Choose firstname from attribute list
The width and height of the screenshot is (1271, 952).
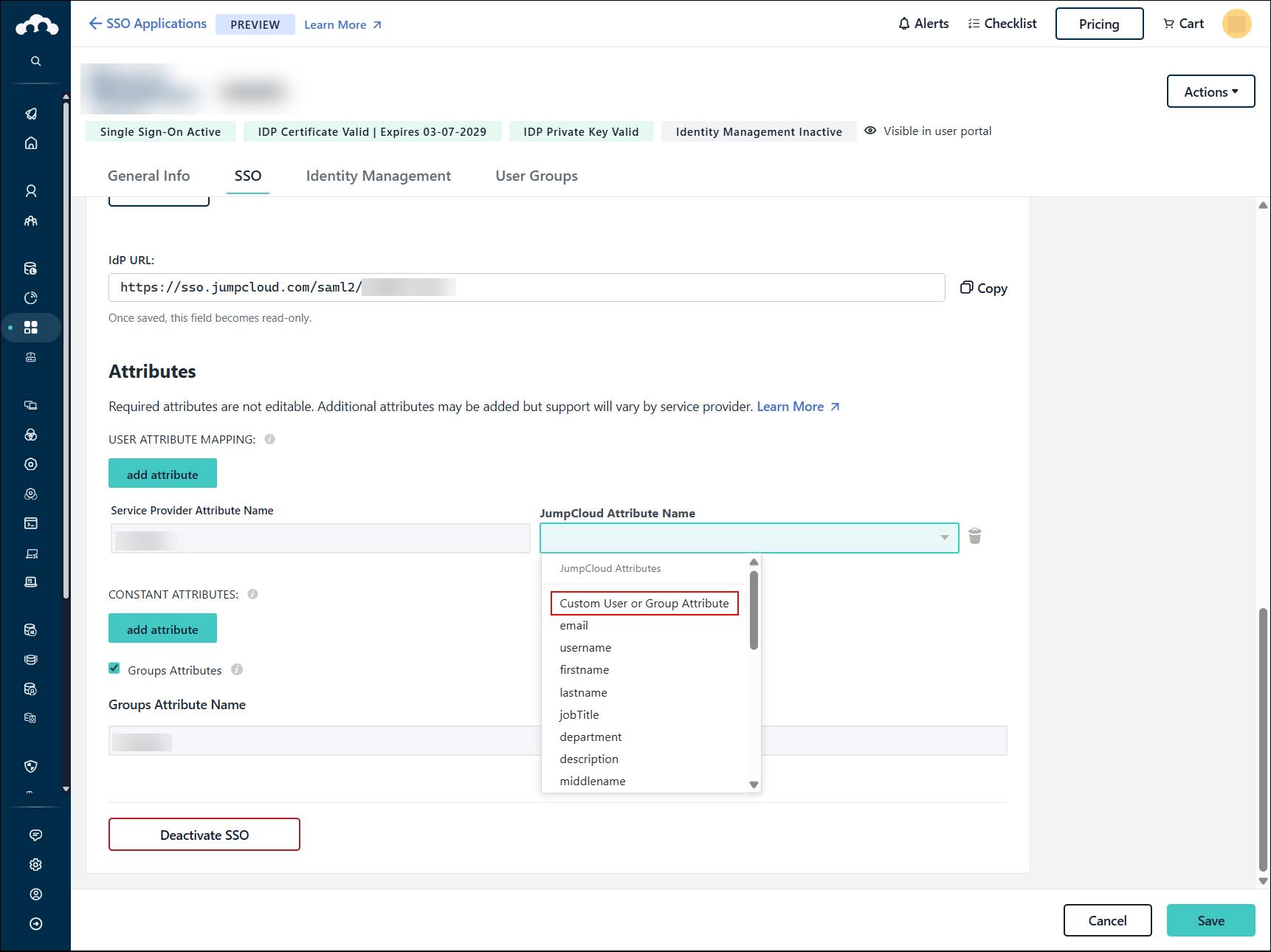[585, 670]
